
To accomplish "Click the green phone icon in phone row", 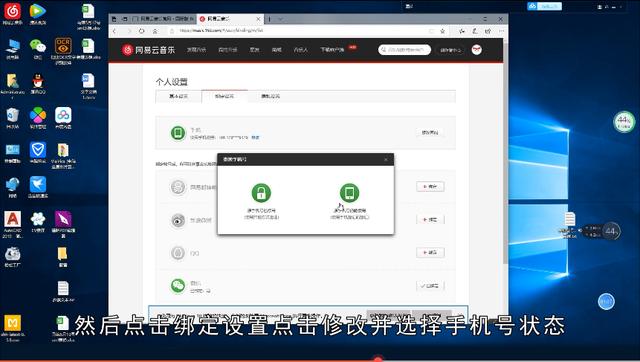I will pos(178,133).
